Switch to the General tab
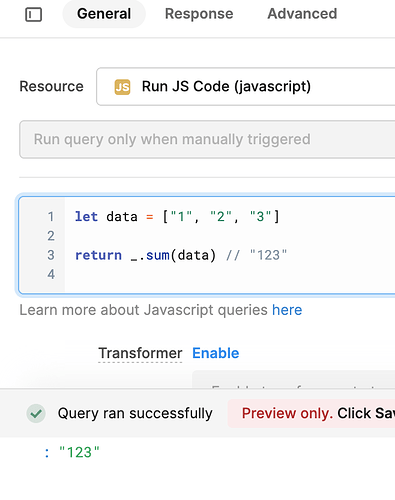Viewport: 395px width, 500px height. click(x=104, y=14)
